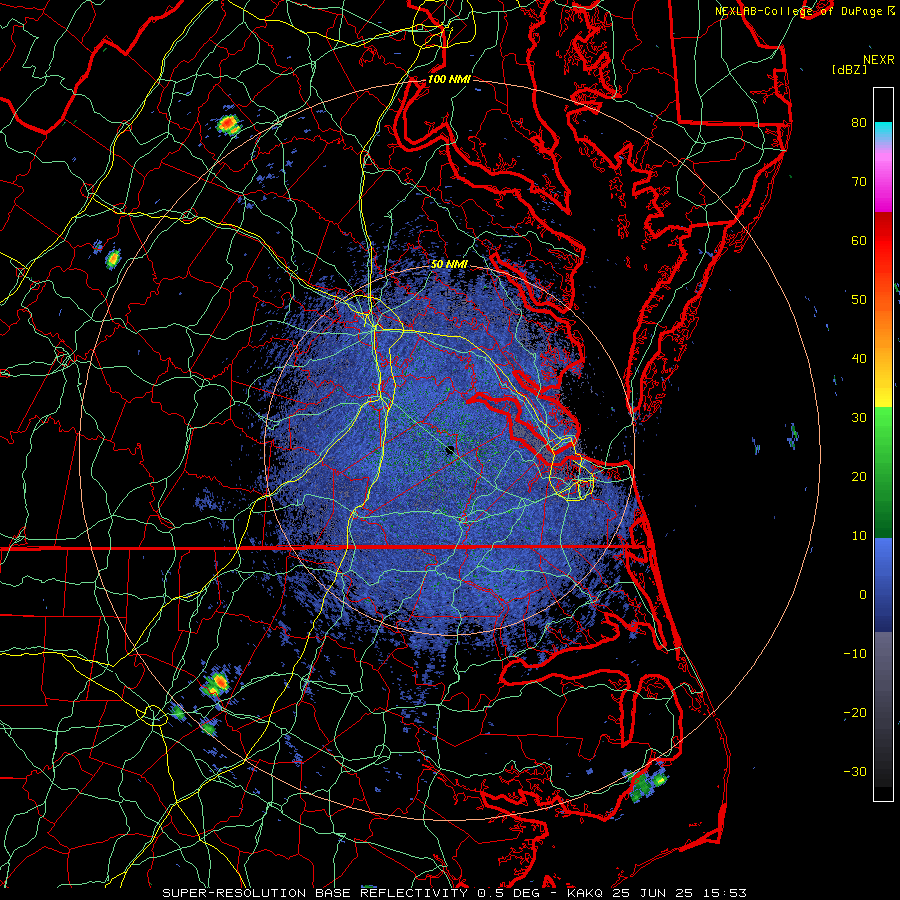Screen dimensions: 900x900
Task: Click the '-10' value on dBZ scale
Action: tap(855, 654)
